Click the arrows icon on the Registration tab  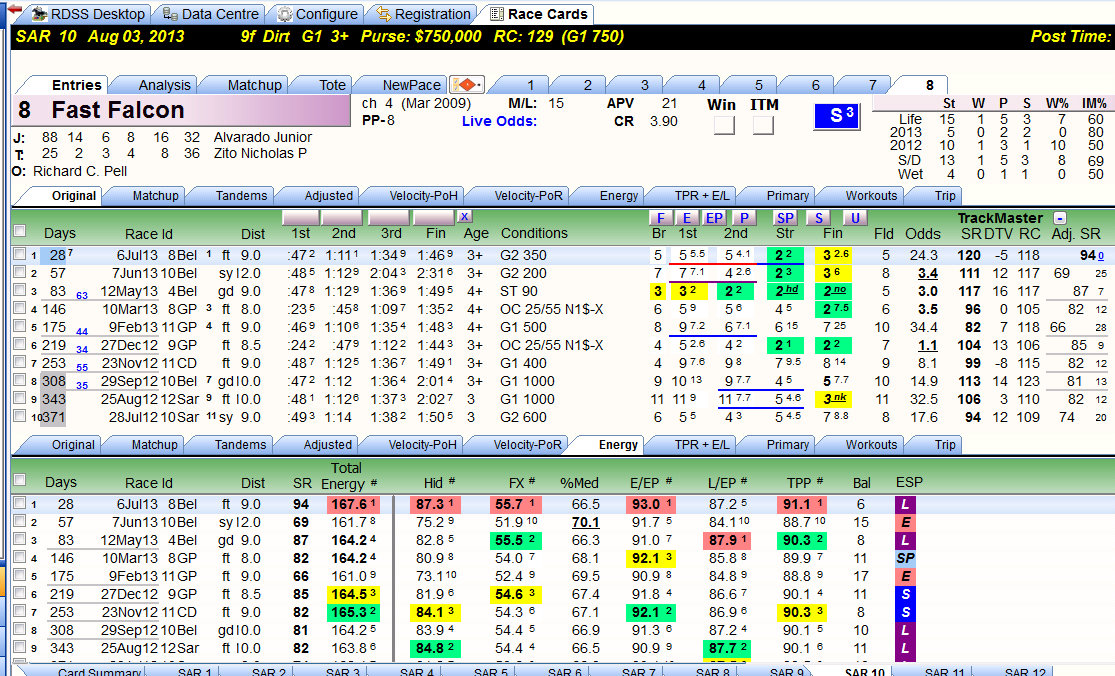(x=383, y=14)
